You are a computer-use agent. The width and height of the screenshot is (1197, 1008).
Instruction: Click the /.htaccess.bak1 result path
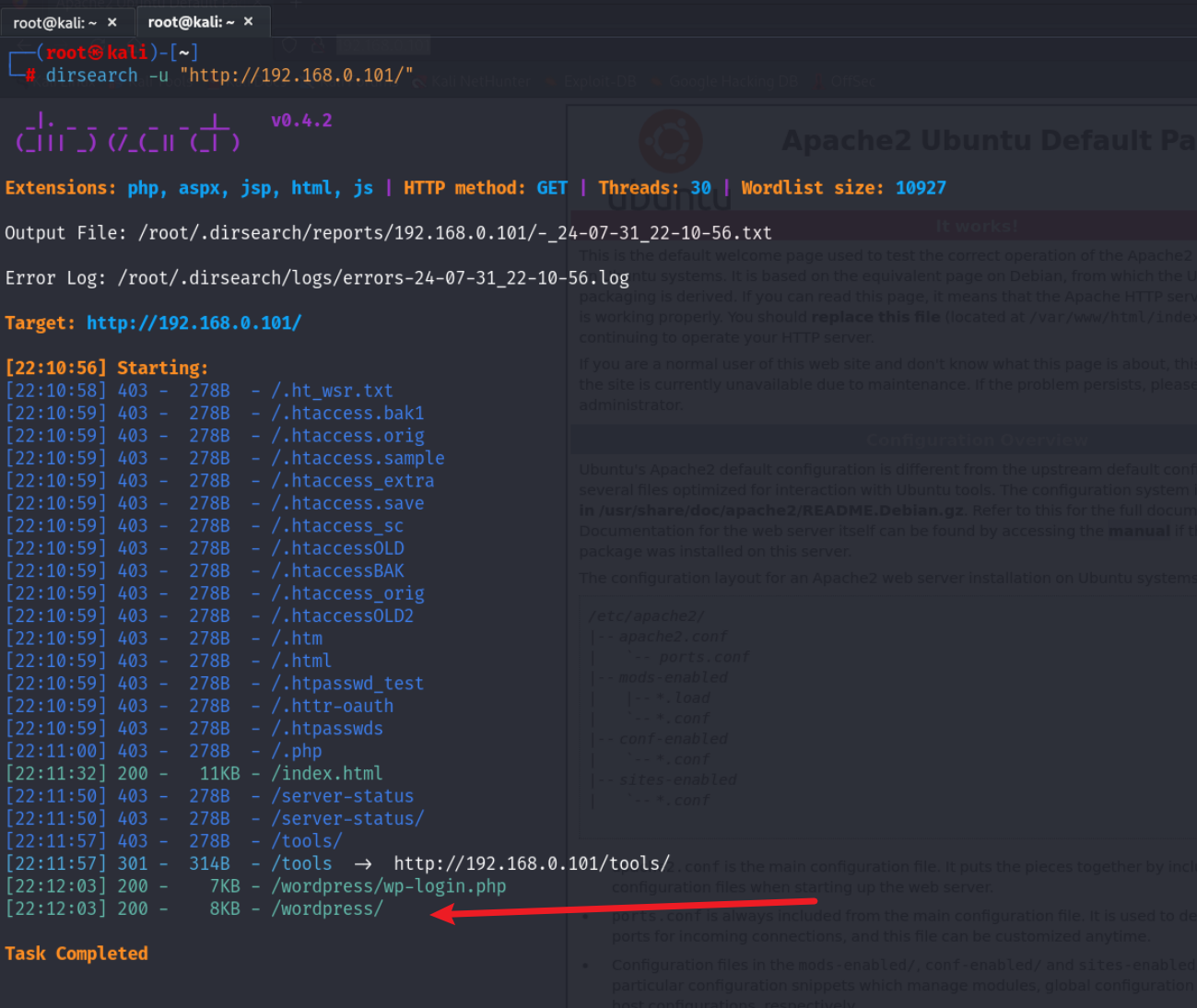(347, 413)
